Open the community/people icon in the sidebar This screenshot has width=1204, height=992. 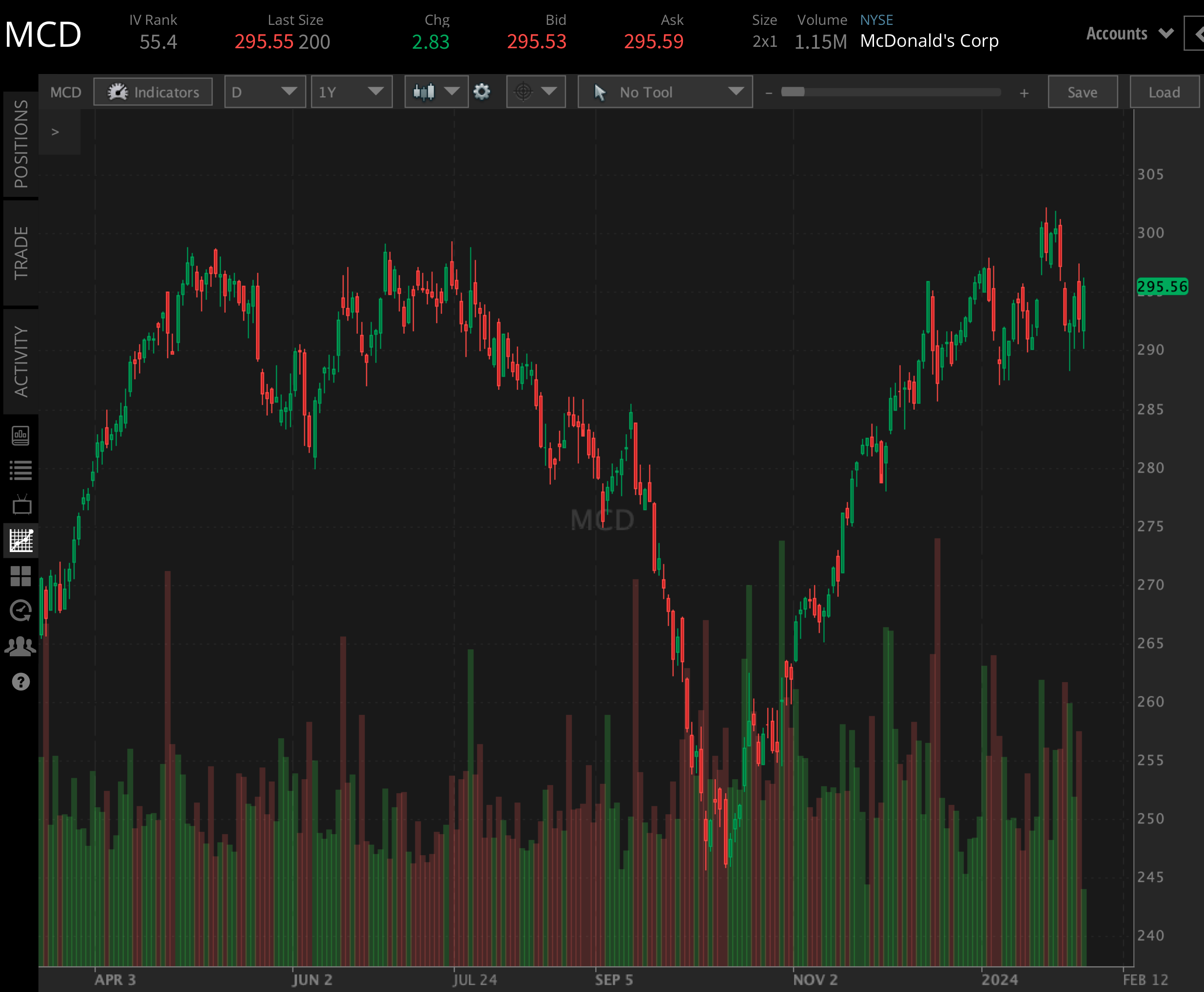click(x=21, y=646)
